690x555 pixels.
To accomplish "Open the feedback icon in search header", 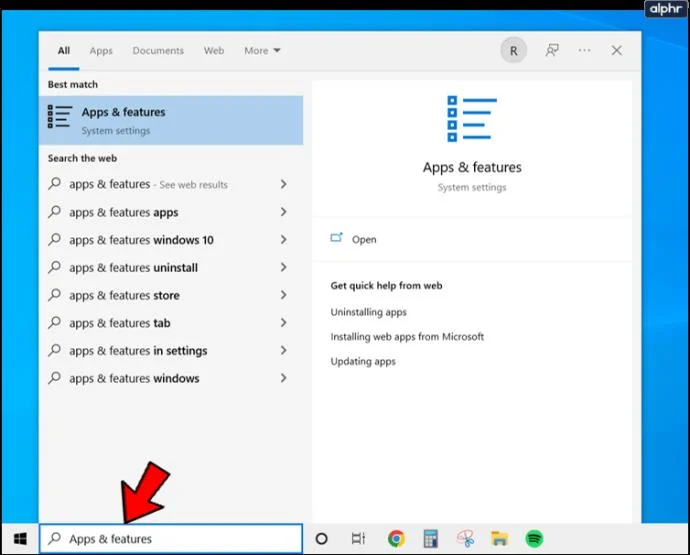I will click(x=552, y=51).
